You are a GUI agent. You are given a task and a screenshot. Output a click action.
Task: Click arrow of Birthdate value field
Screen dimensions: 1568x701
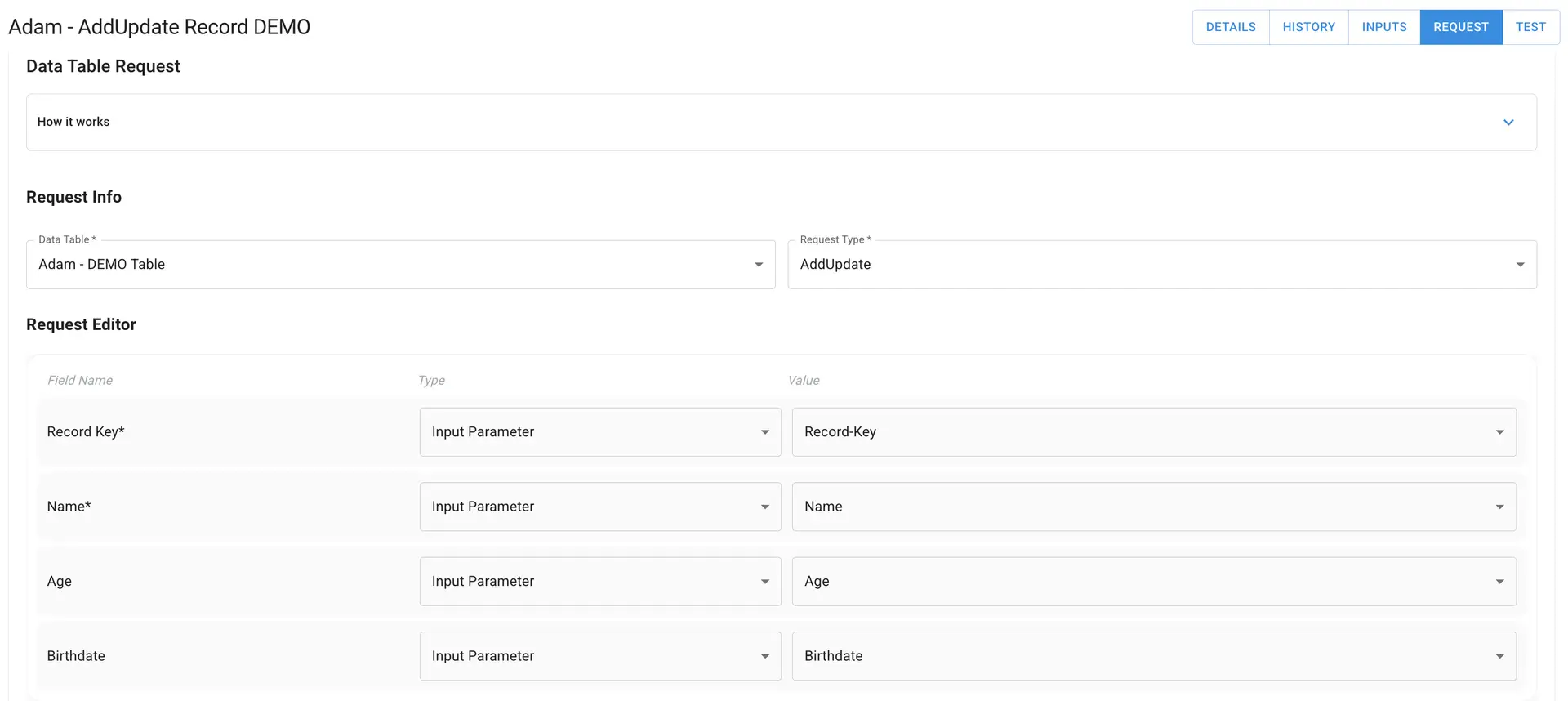(x=1499, y=656)
